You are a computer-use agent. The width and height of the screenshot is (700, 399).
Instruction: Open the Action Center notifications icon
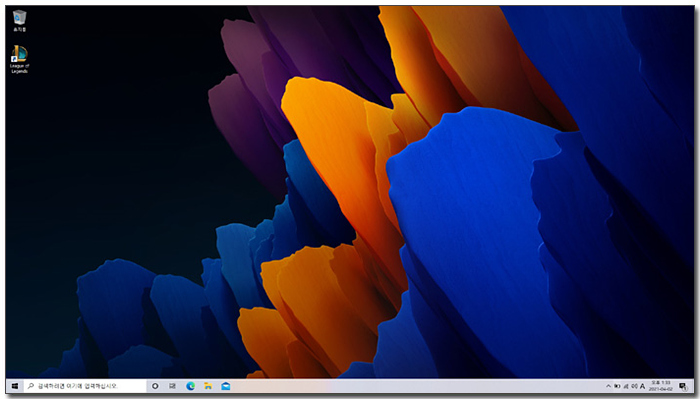(x=683, y=386)
